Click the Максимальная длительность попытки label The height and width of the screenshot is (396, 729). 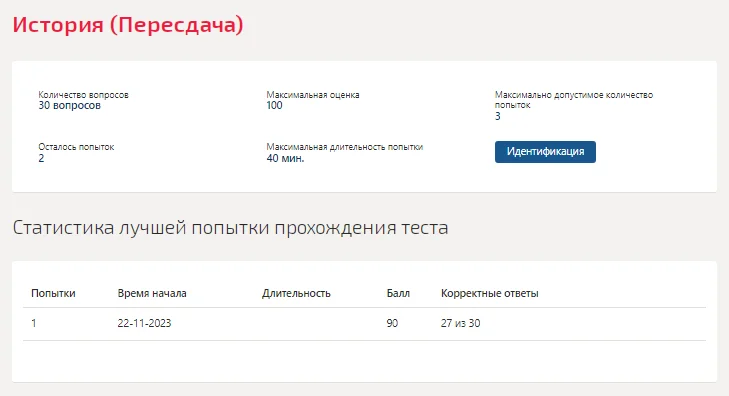tap(345, 147)
